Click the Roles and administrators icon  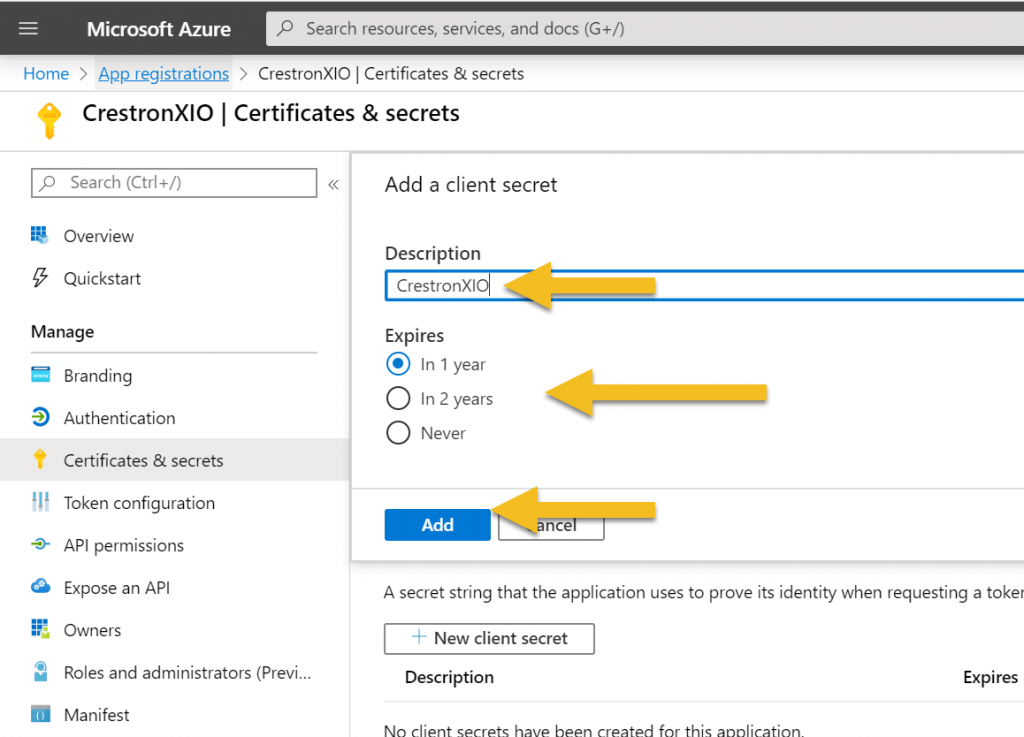[x=40, y=671]
